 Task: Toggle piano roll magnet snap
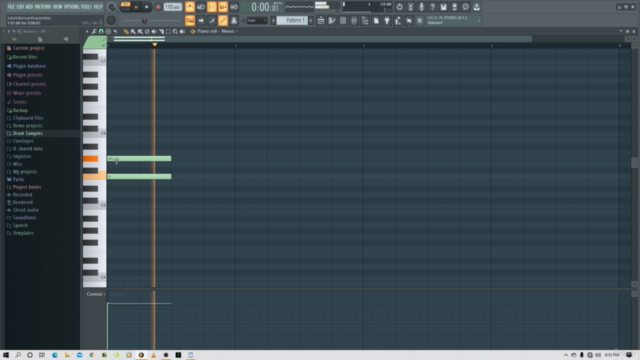(x=101, y=31)
